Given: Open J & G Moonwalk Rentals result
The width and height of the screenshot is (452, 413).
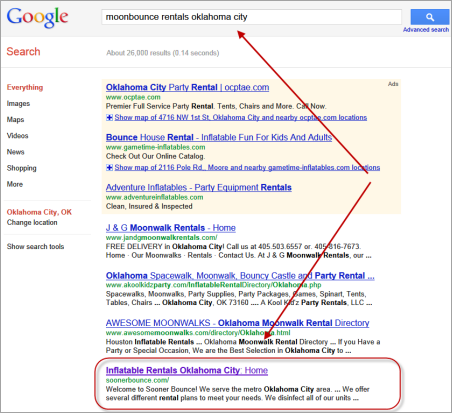Looking at the screenshot, I should pyautogui.click(x=171, y=228).
